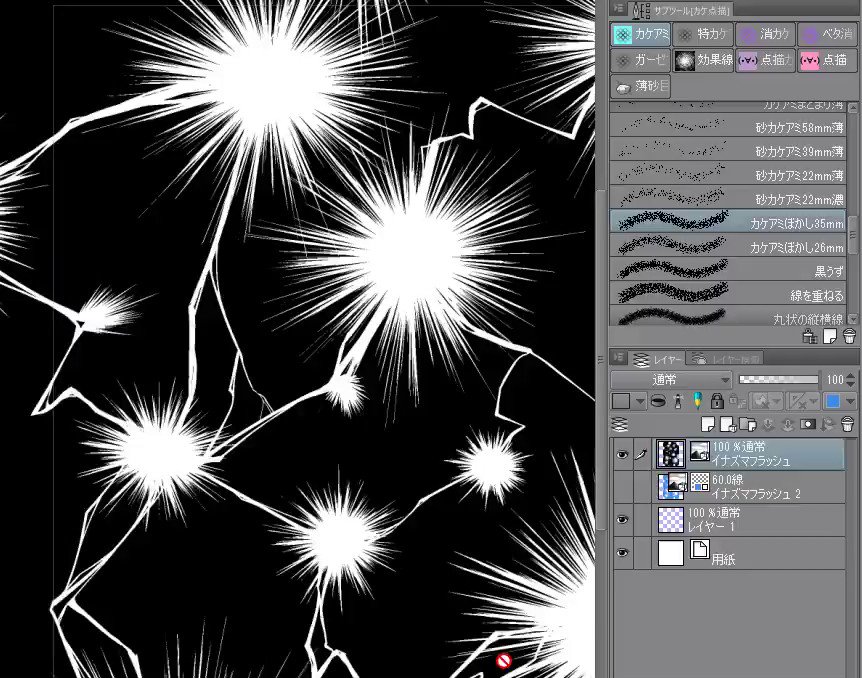This screenshot has height=678, width=862.
Task: Choose the 砂カケアミ39mm薄 brush
Action: 728,150
